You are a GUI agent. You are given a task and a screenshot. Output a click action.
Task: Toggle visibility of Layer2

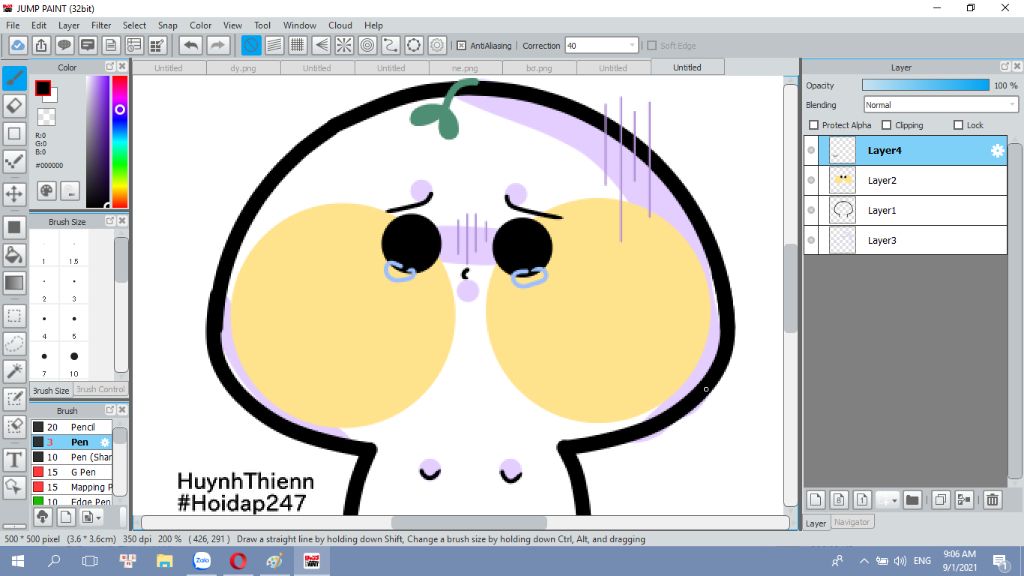coord(811,180)
